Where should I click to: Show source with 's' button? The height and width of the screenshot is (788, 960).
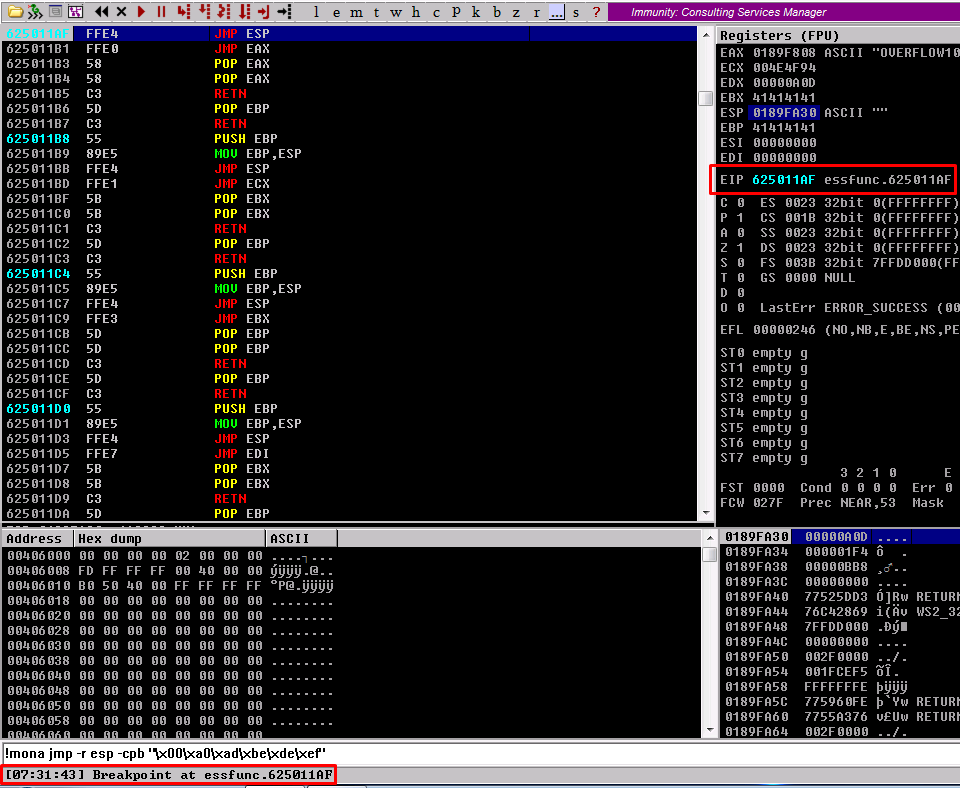point(576,12)
